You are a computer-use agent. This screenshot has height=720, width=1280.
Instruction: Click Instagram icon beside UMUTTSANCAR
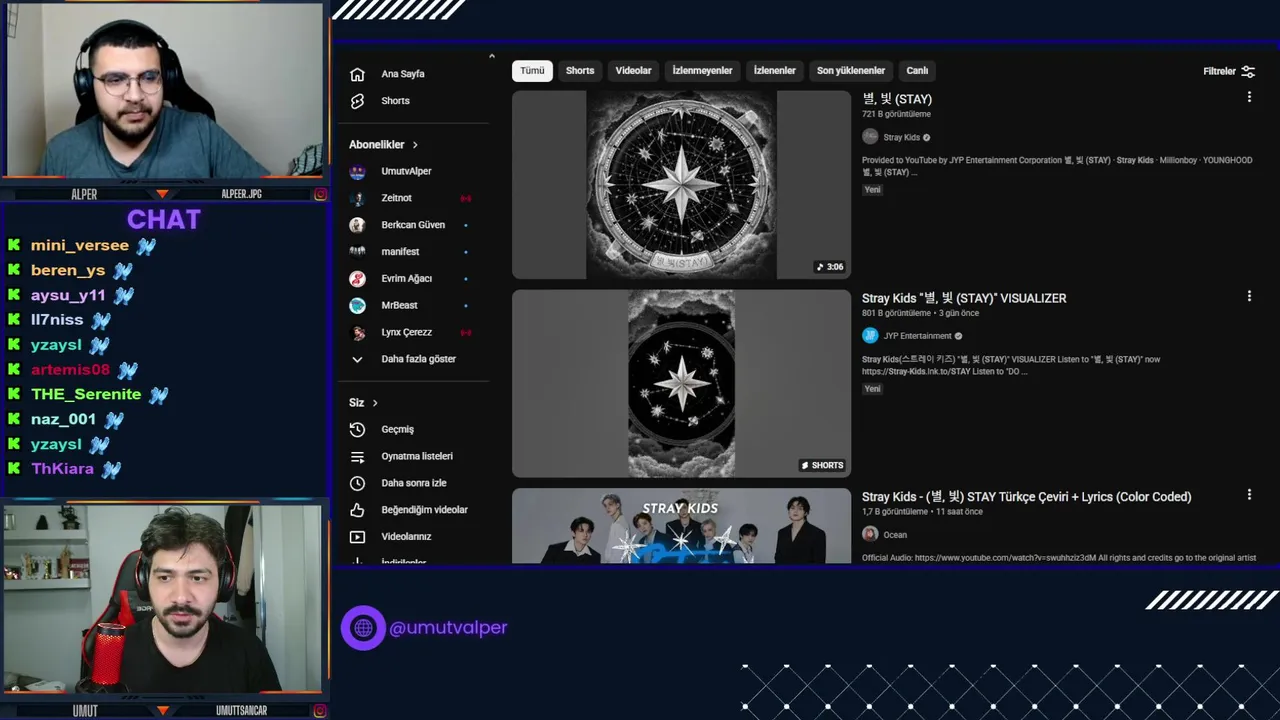pyautogui.click(x=320, y=711)
